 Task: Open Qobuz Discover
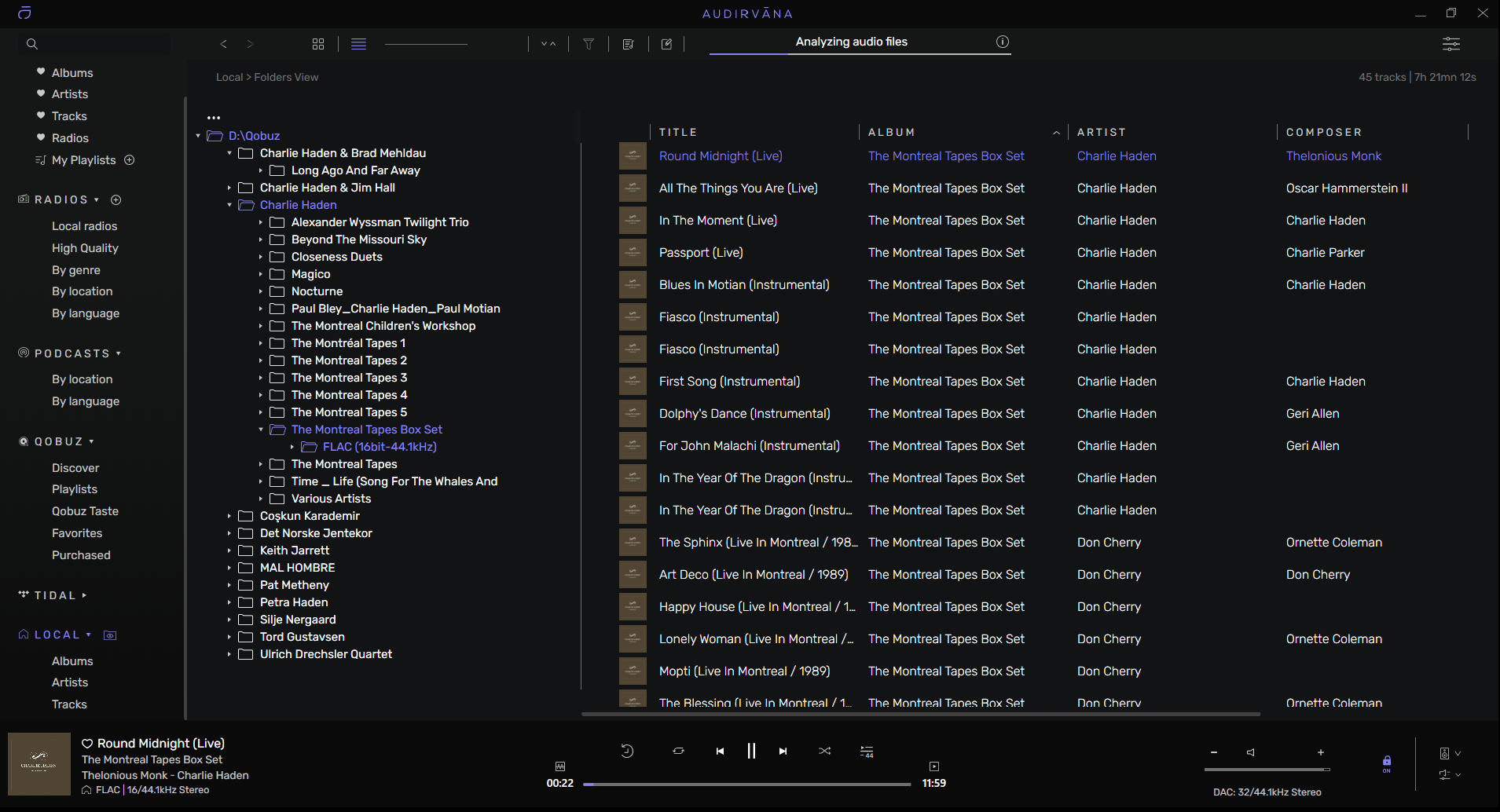[75, 467]
